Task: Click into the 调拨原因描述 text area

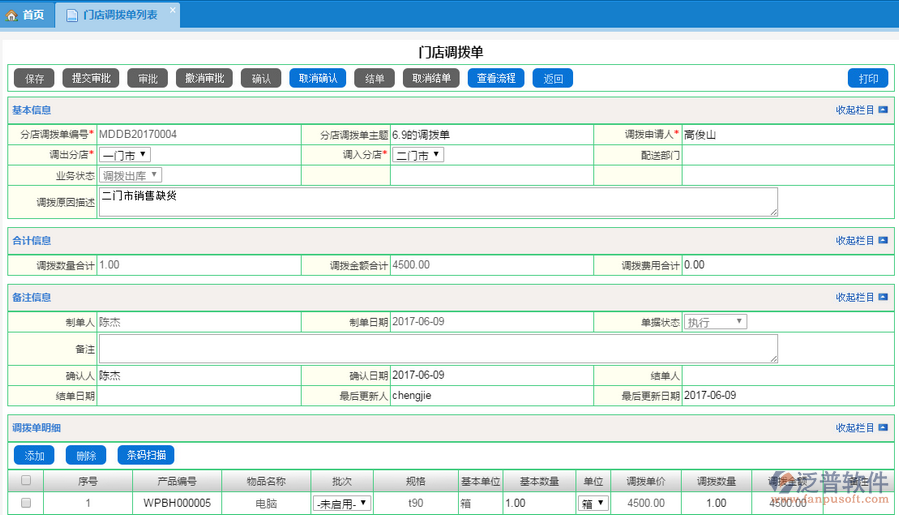Action: point(438,201)
